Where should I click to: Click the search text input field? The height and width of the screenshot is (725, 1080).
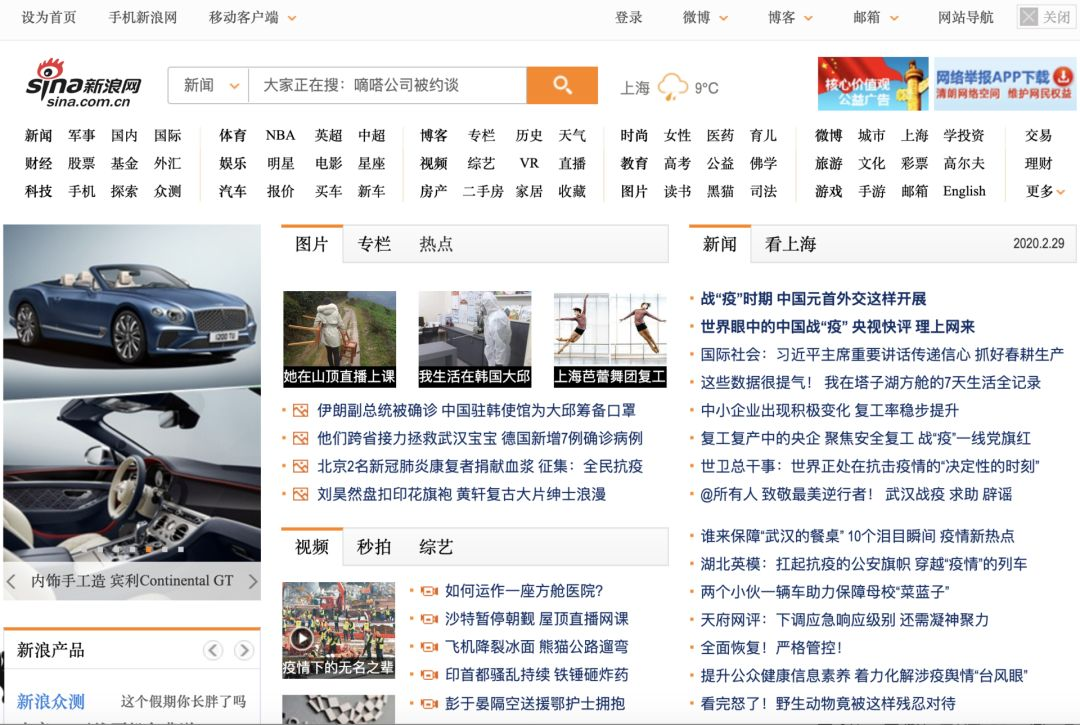(388, 85)
